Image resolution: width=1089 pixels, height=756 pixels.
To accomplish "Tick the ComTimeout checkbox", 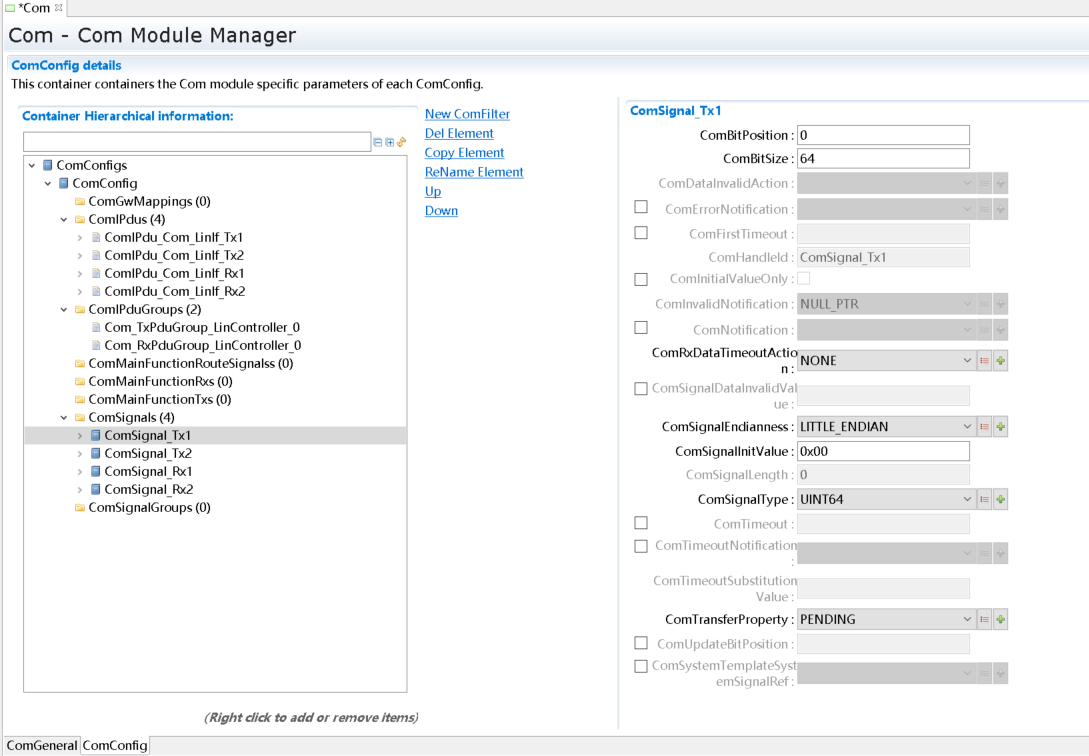I will (x=641, y=523).
